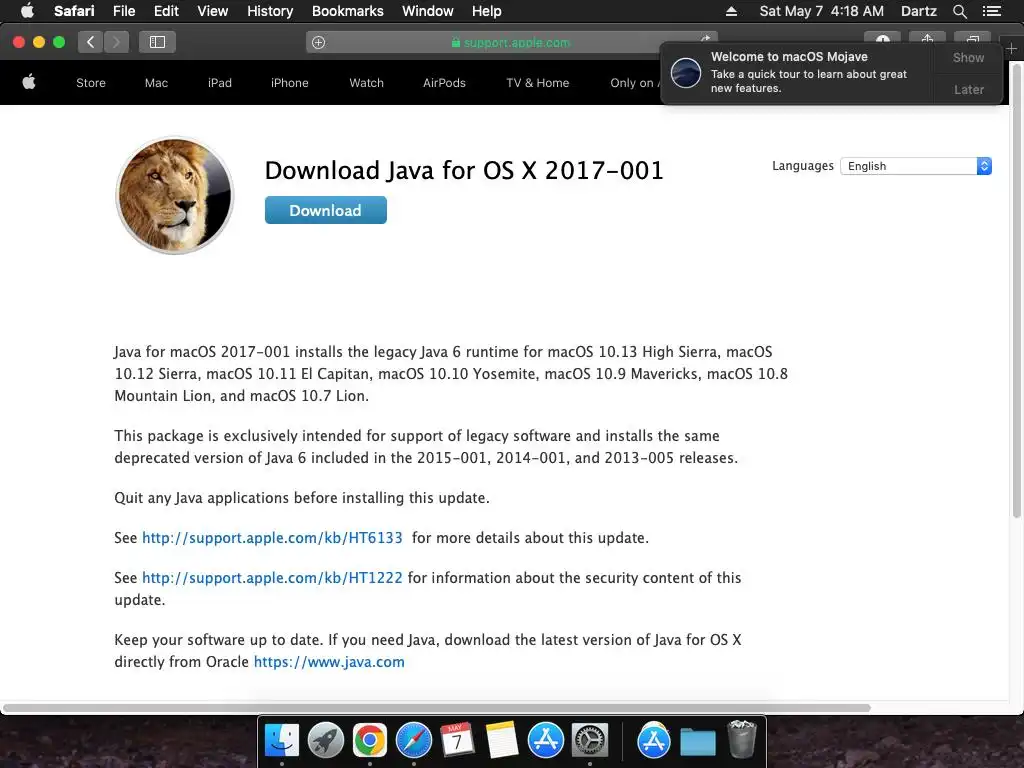Click the vertical scrollbar on right edge
This screenshot has height=768, width=1024.
point(1017,290)
